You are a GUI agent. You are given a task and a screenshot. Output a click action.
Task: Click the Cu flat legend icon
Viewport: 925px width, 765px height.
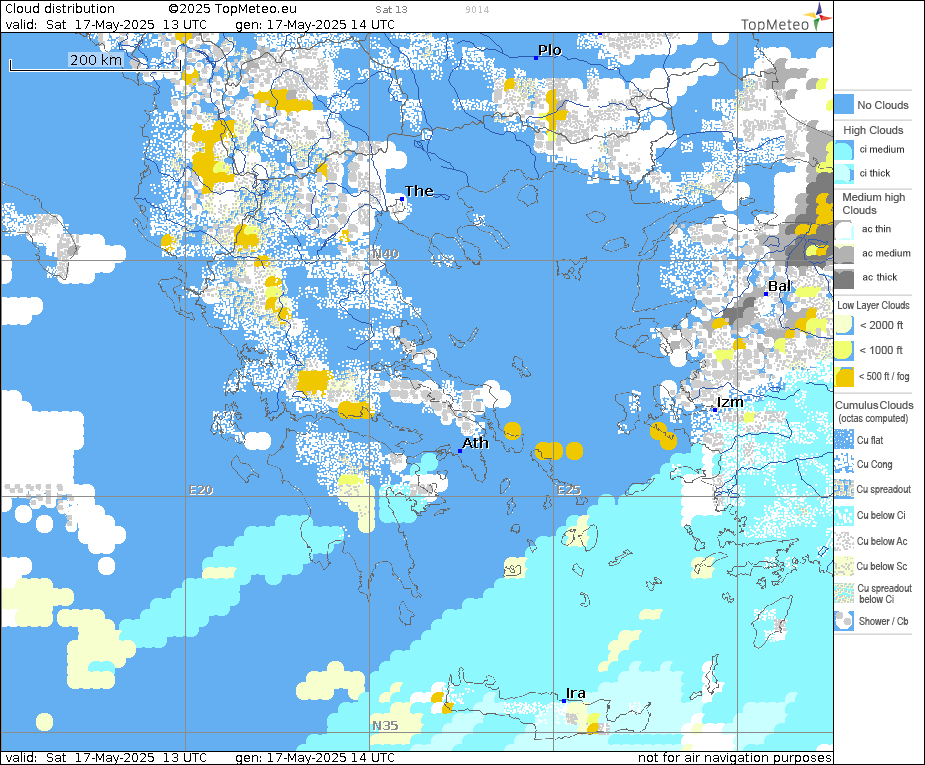click(844, 440)
